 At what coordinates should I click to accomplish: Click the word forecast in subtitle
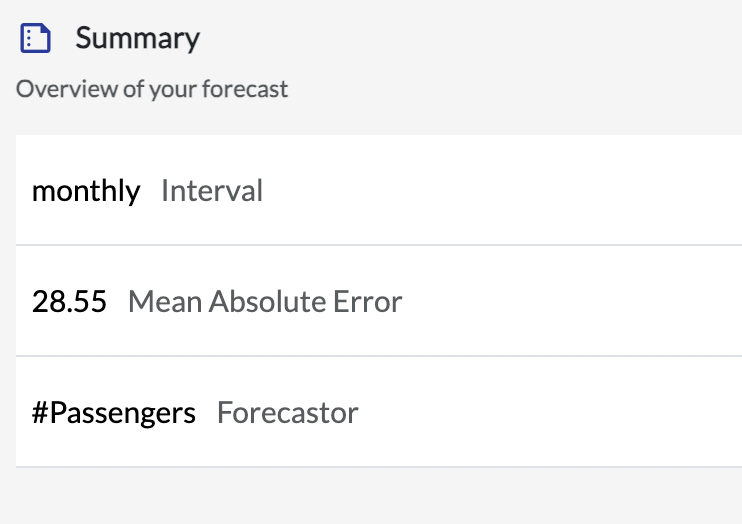click(x=245, y=89)
